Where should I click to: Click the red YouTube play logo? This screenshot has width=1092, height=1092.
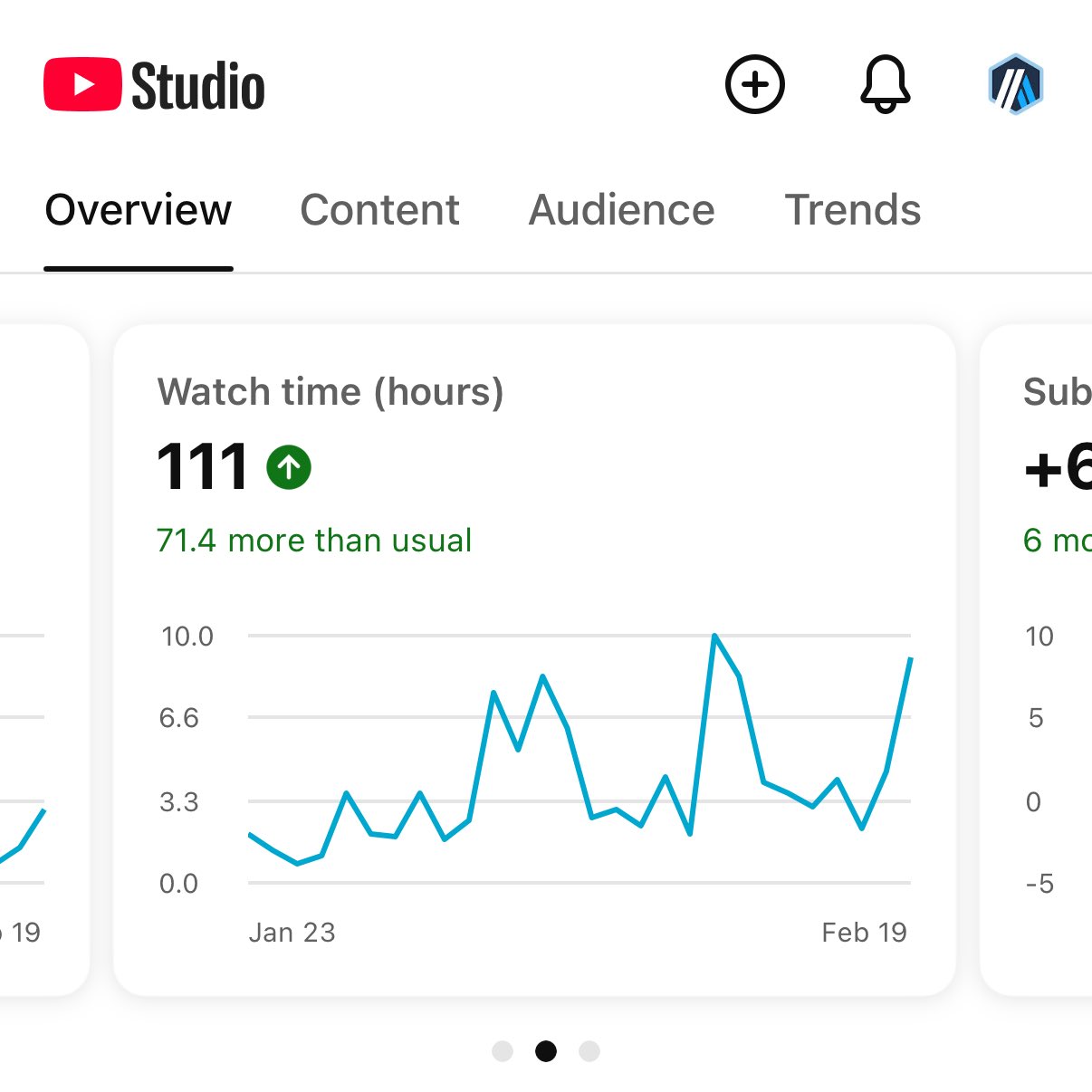tap(82, 84)
